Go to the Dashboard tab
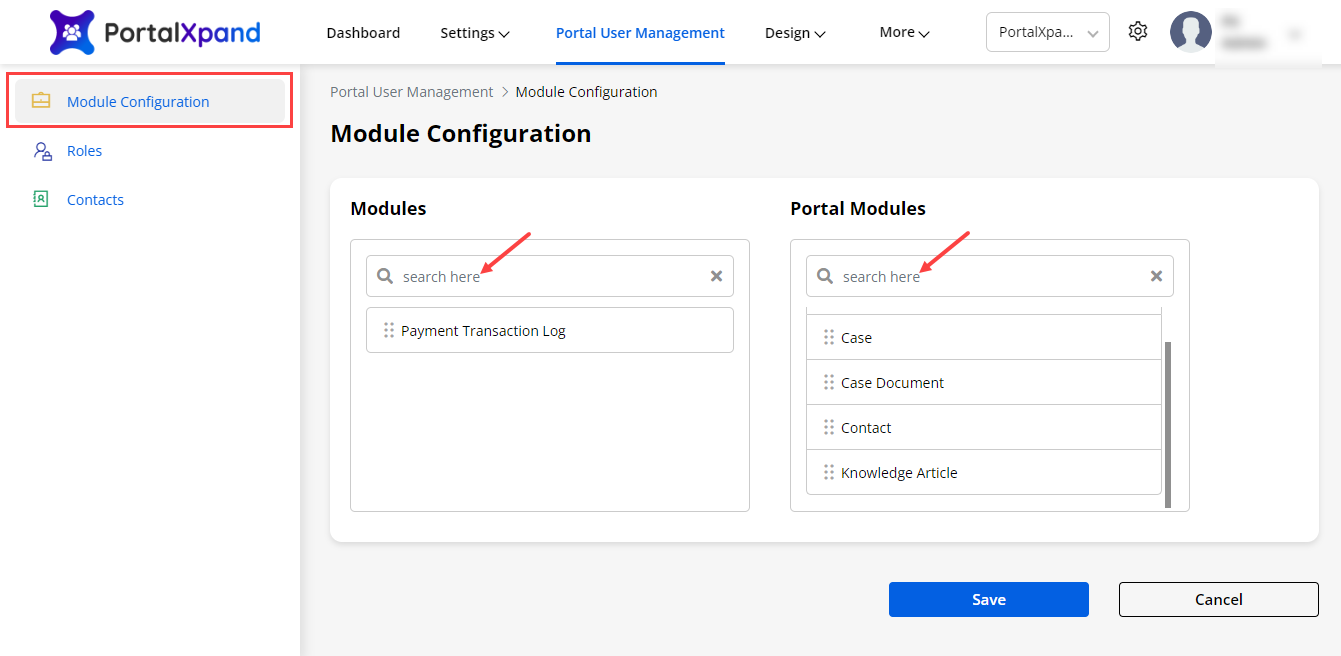 tap(363, 33)
